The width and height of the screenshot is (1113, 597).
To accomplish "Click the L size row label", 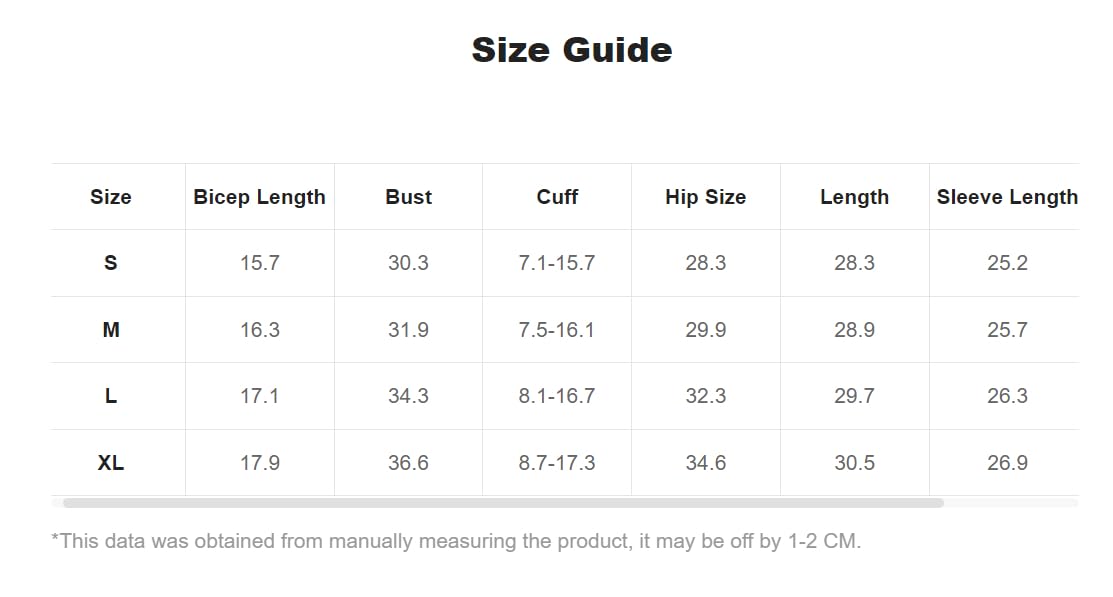I will click(111, 395).
